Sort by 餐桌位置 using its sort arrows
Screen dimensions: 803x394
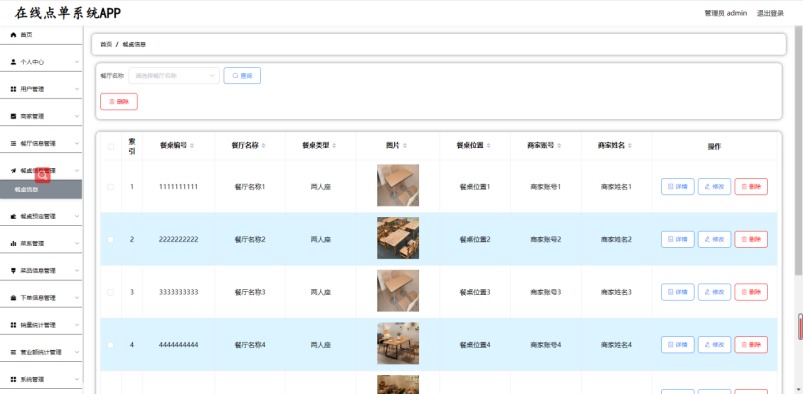coord(488,146)
